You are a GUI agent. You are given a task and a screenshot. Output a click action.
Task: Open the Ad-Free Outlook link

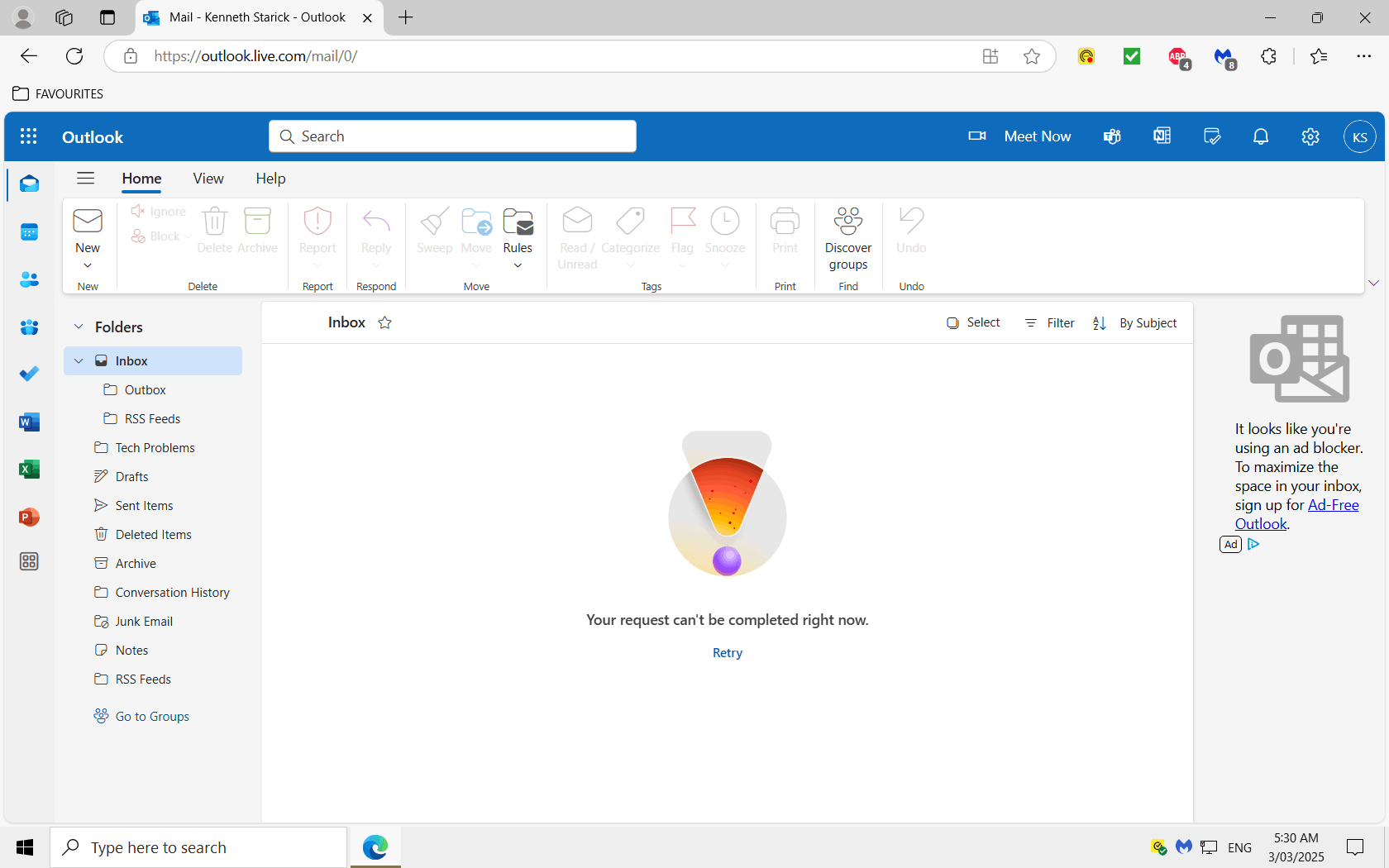1297,514
